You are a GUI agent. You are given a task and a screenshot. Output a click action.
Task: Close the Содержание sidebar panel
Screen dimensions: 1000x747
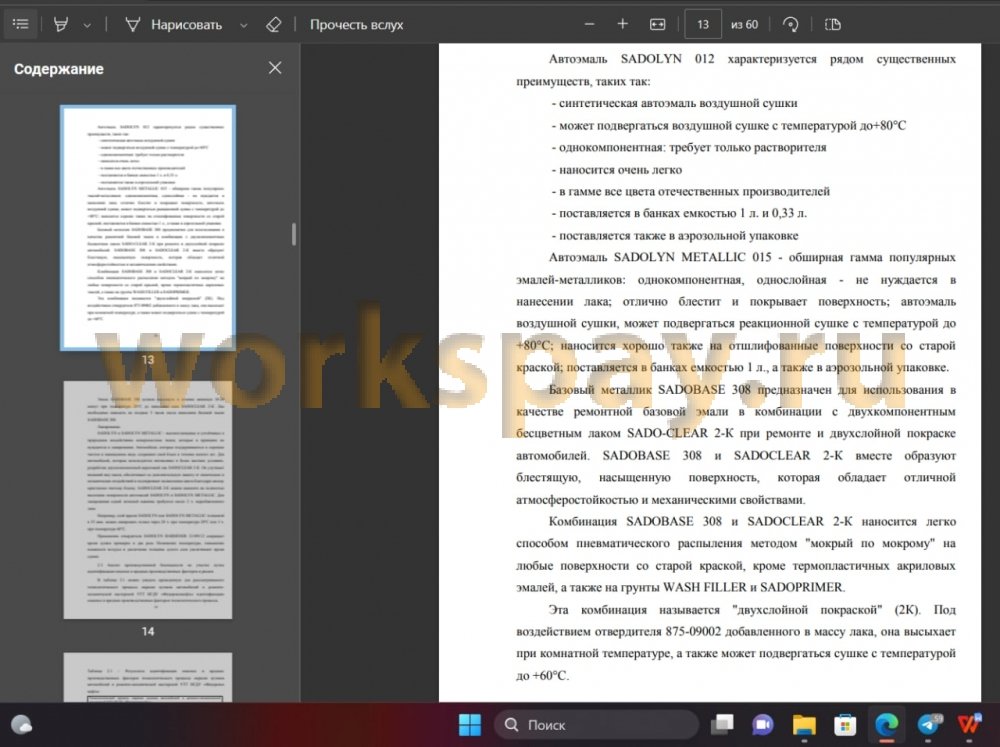[275, 68]
